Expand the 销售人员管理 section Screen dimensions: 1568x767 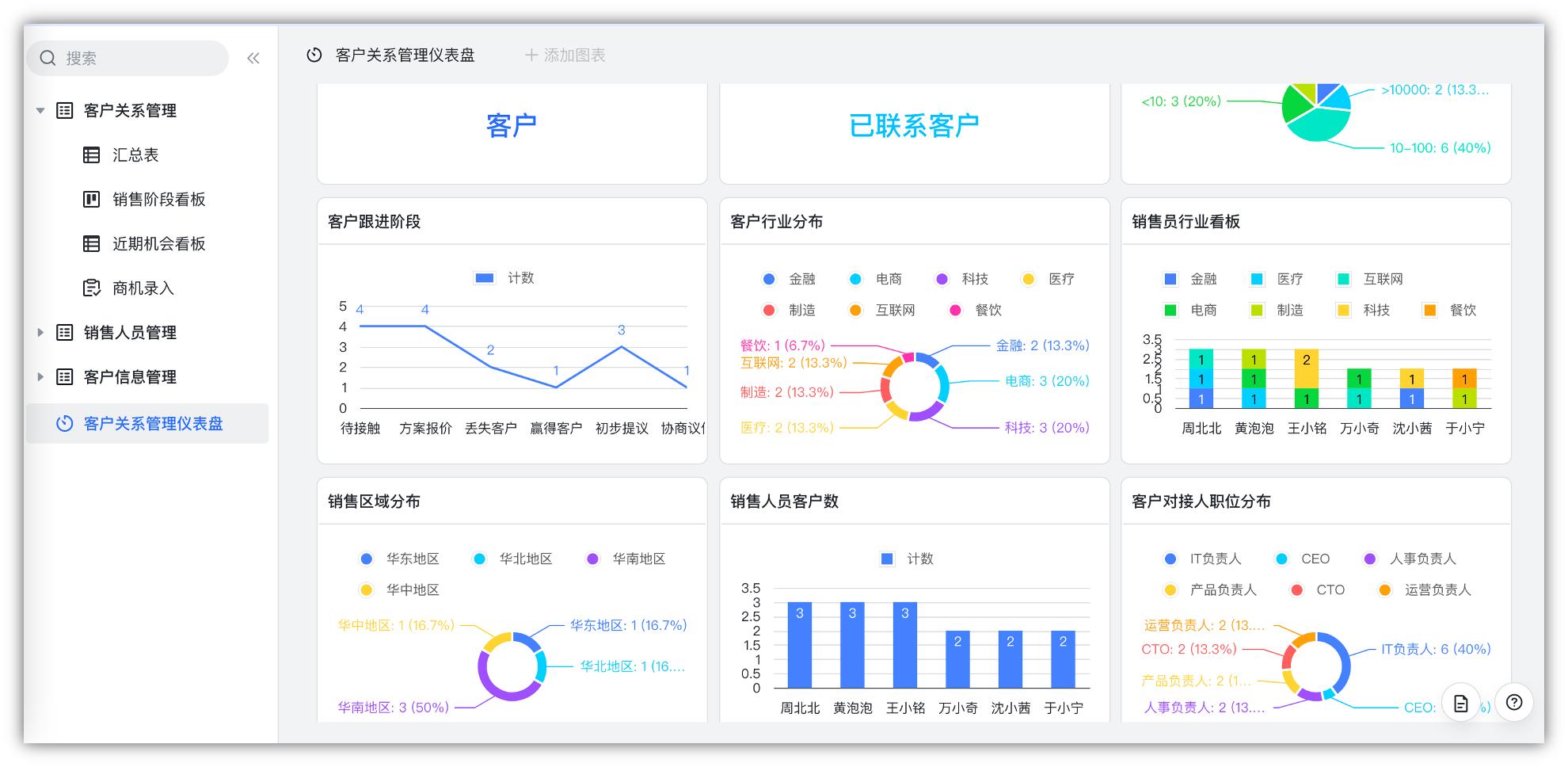pyautogui.click(x=40, y=333)
